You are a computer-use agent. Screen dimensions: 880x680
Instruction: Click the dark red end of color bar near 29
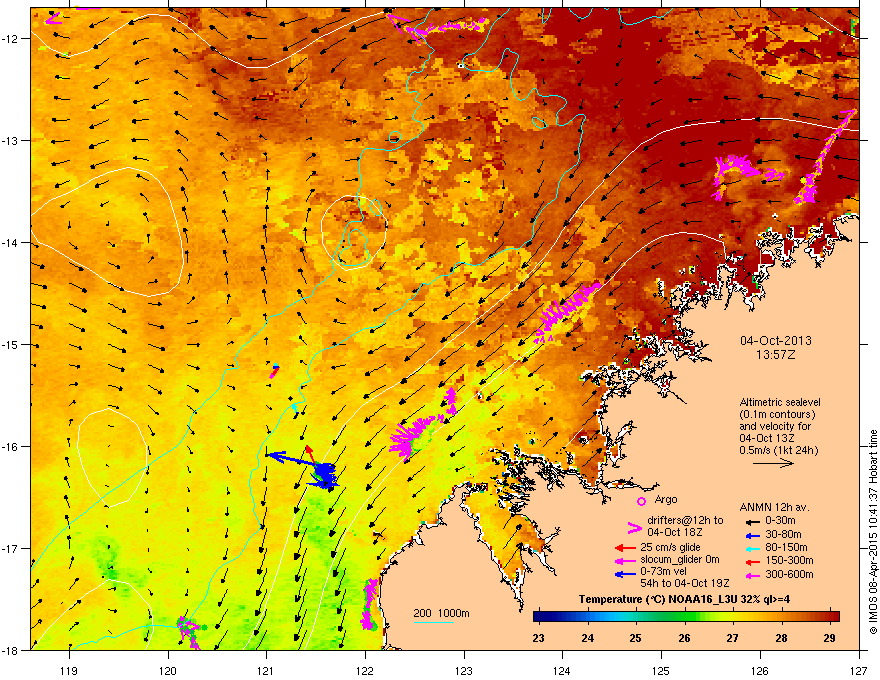pos(832,617)
